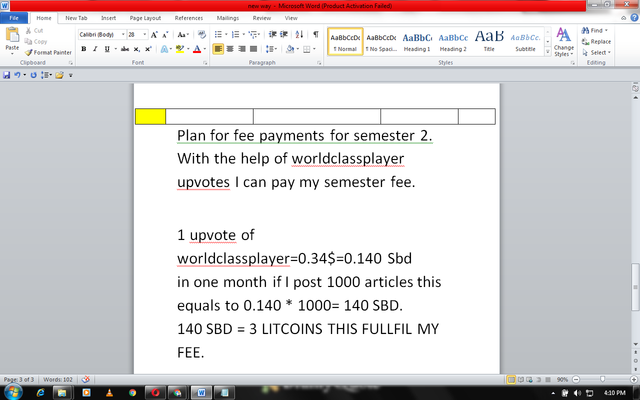Click the zoom slider handle
The width and height of the screenshot is (640, 400).
602,380
